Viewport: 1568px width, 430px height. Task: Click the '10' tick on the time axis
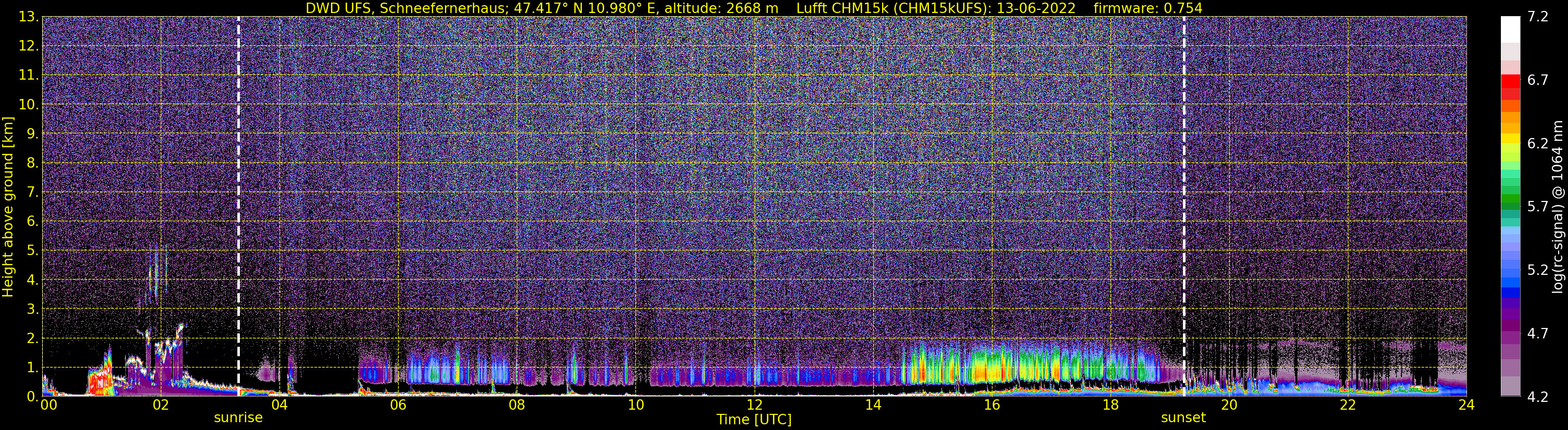[635, 406]
